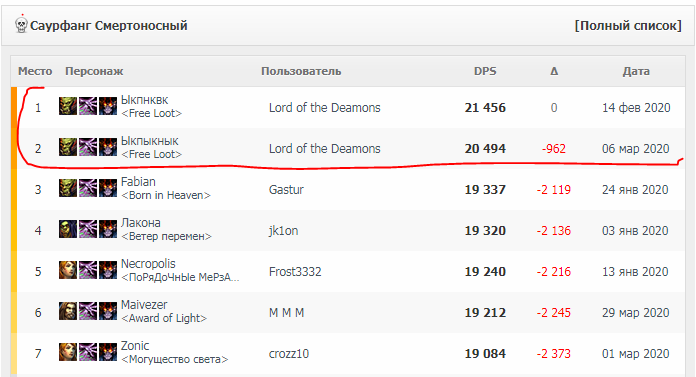The width and height of the screenshot is (696, 377).
Task: Click the demon spec icon in Fabian's row
Action: pos(108,188)
